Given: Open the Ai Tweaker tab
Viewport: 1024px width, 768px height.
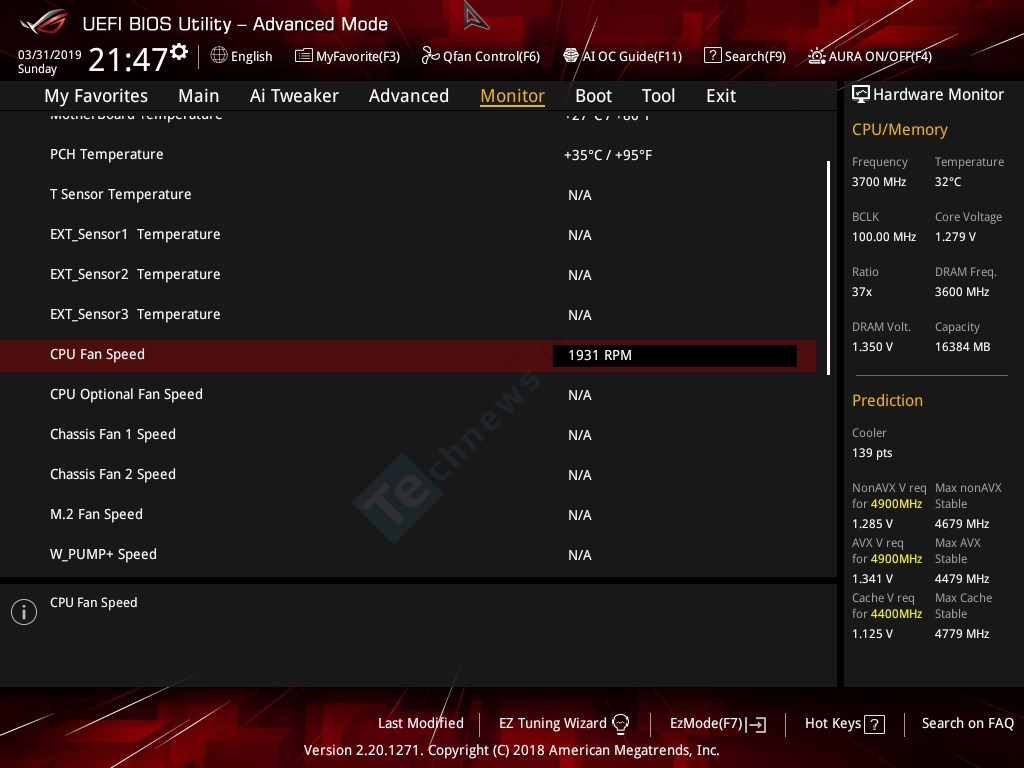Looking at the screenshot, I should [x=294, y=96].
